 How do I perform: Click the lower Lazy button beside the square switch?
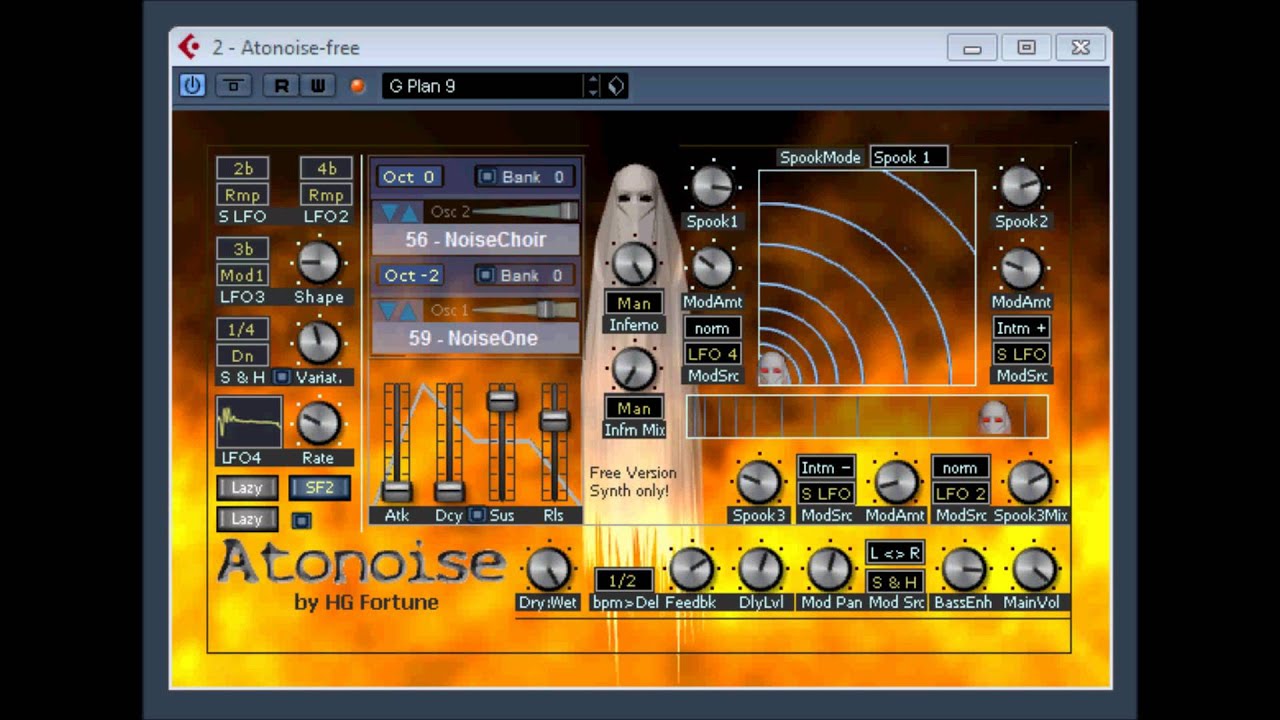tap(247, 519)
